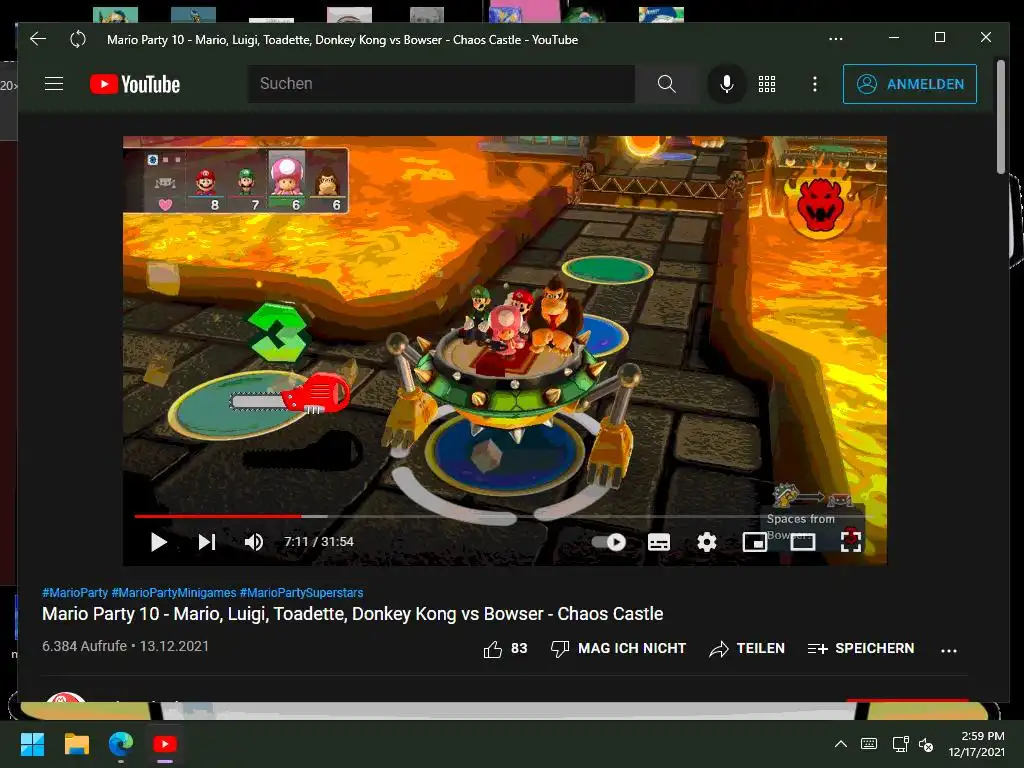Image resolution: width=1024 pixels, height=768 pixels.
Task: Go back with the window back arrow
Action: click(38, 39)
